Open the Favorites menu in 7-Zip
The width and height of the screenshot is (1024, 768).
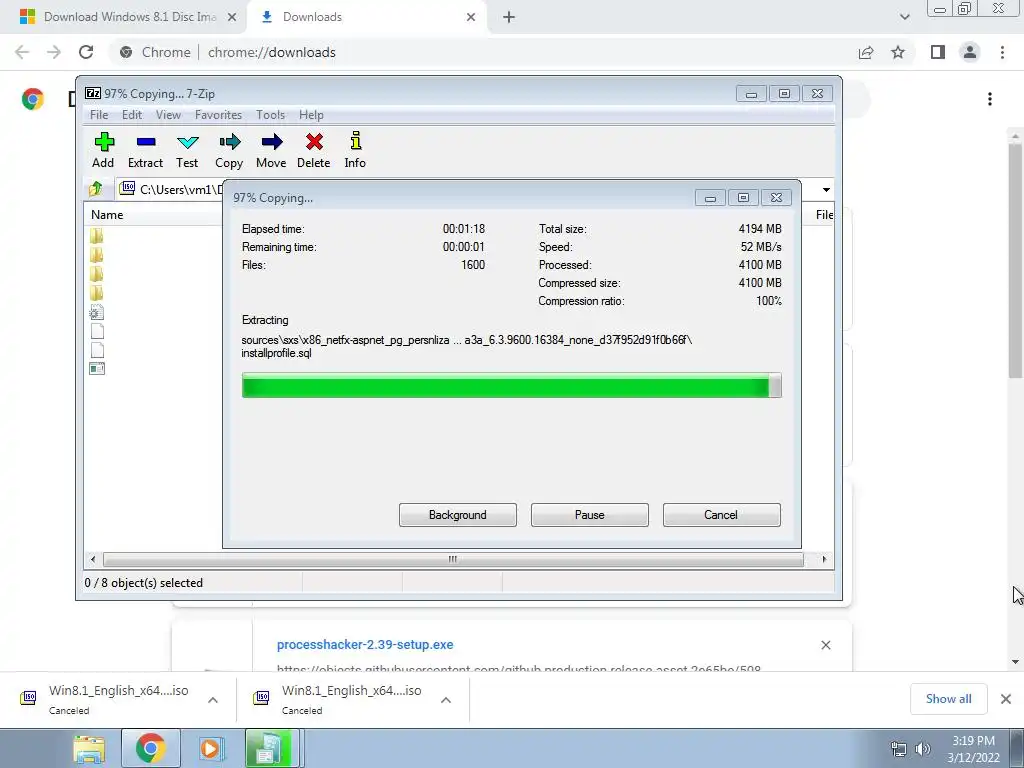pyautogui.click(x=218, y=115)
